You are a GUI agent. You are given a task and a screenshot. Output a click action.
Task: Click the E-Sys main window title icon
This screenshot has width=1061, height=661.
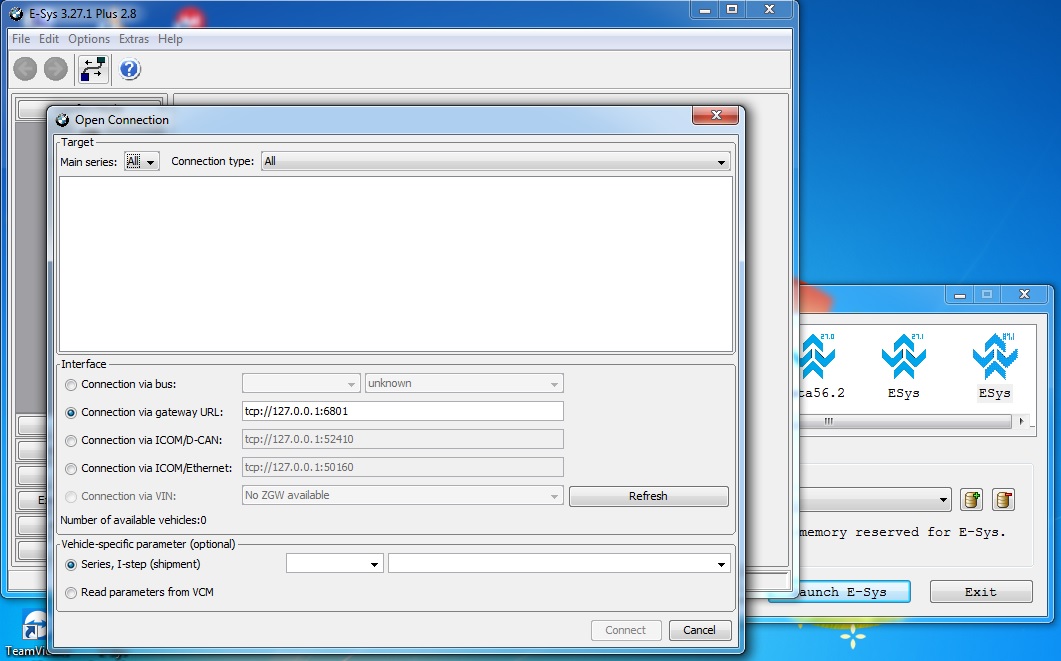click(x=16, y=14)
